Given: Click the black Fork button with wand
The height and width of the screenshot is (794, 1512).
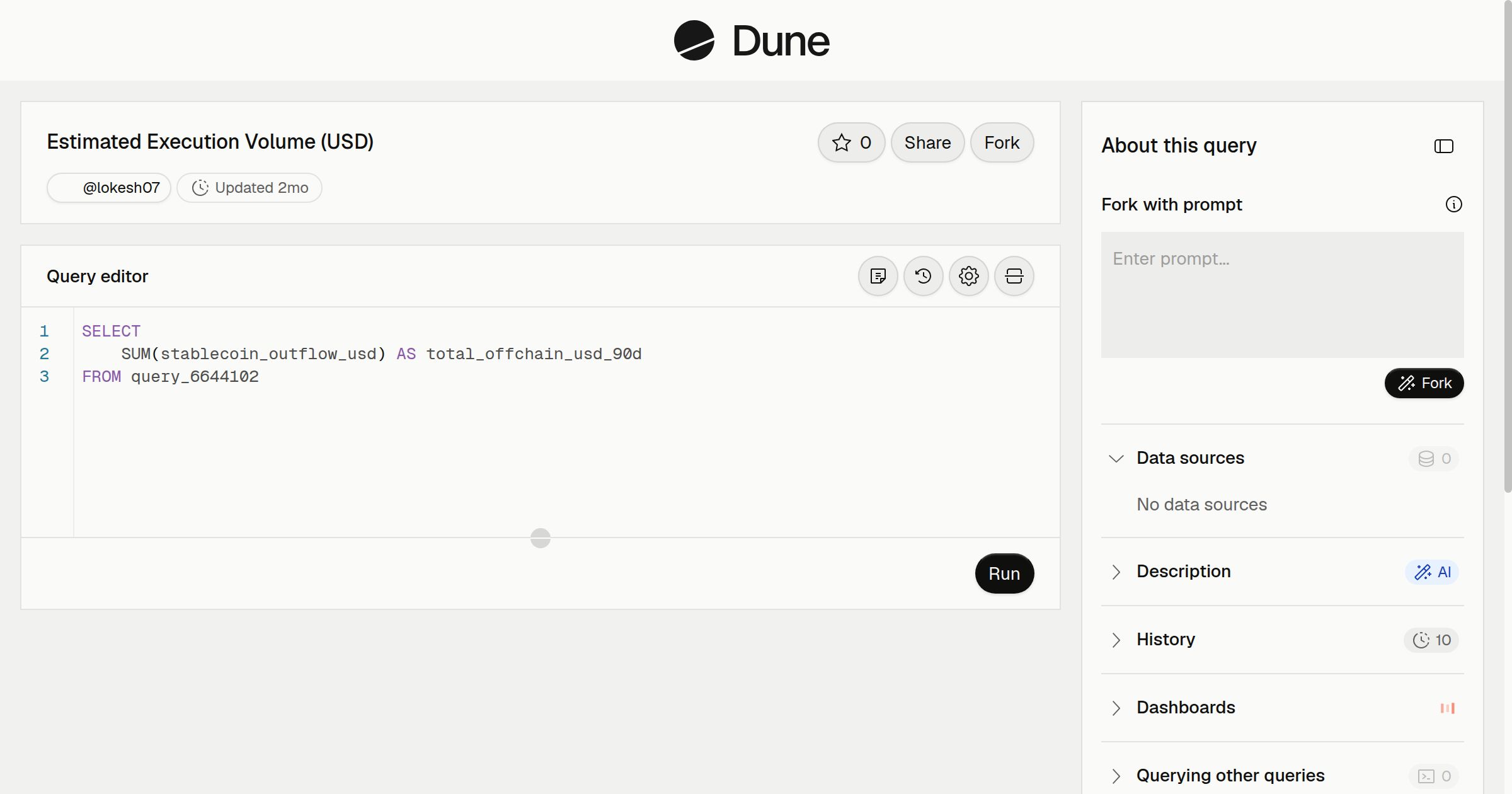Looking at the screenshot, I should [x=1424, y=383].
